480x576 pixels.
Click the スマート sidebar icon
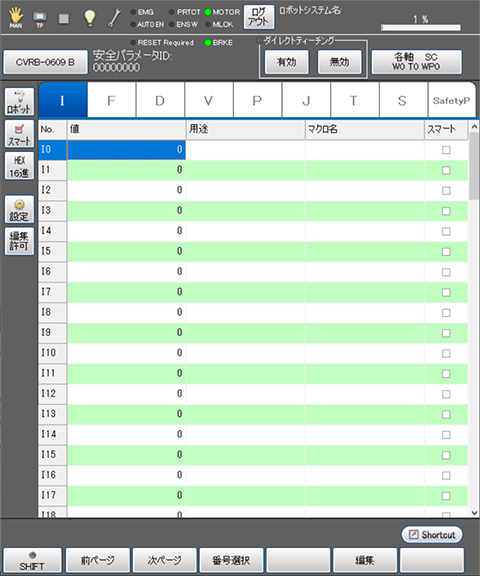coord(19,134)
